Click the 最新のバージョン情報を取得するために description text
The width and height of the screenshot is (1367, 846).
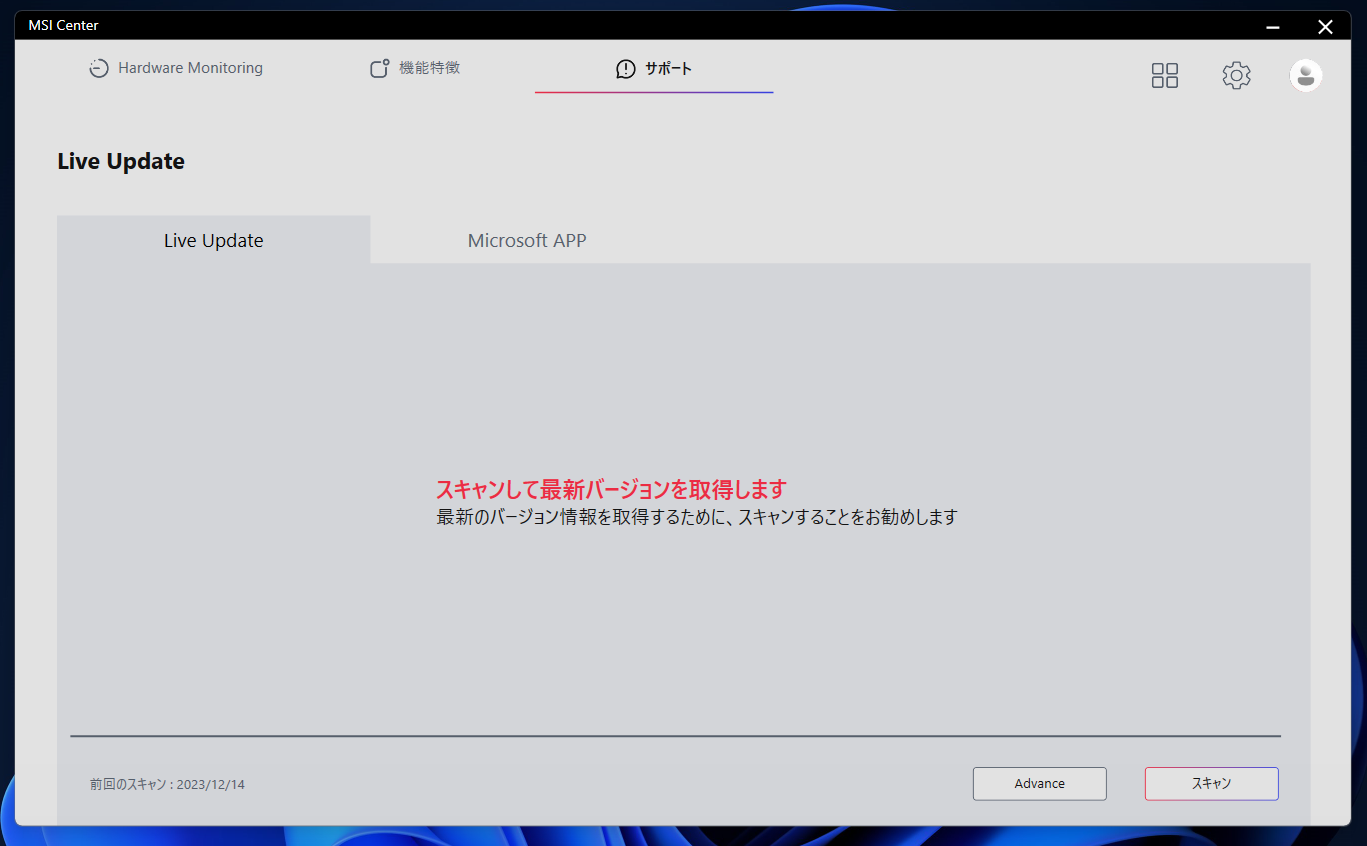coord(697,517)
